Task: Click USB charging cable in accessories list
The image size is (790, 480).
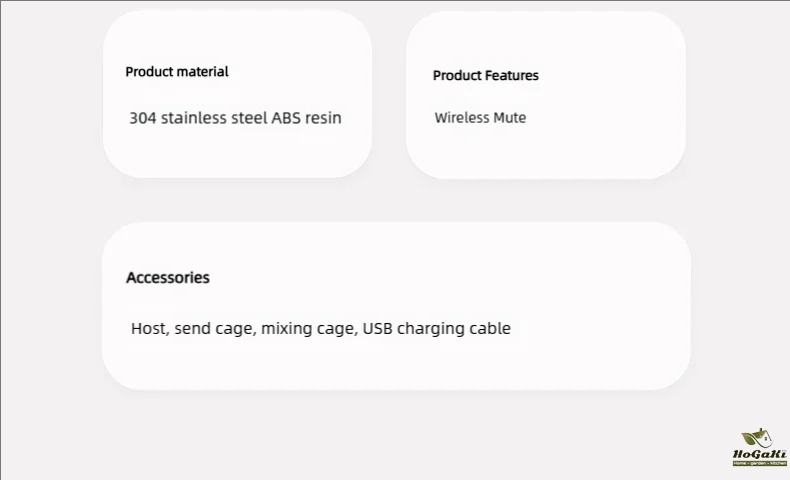Action: [437, 328]
